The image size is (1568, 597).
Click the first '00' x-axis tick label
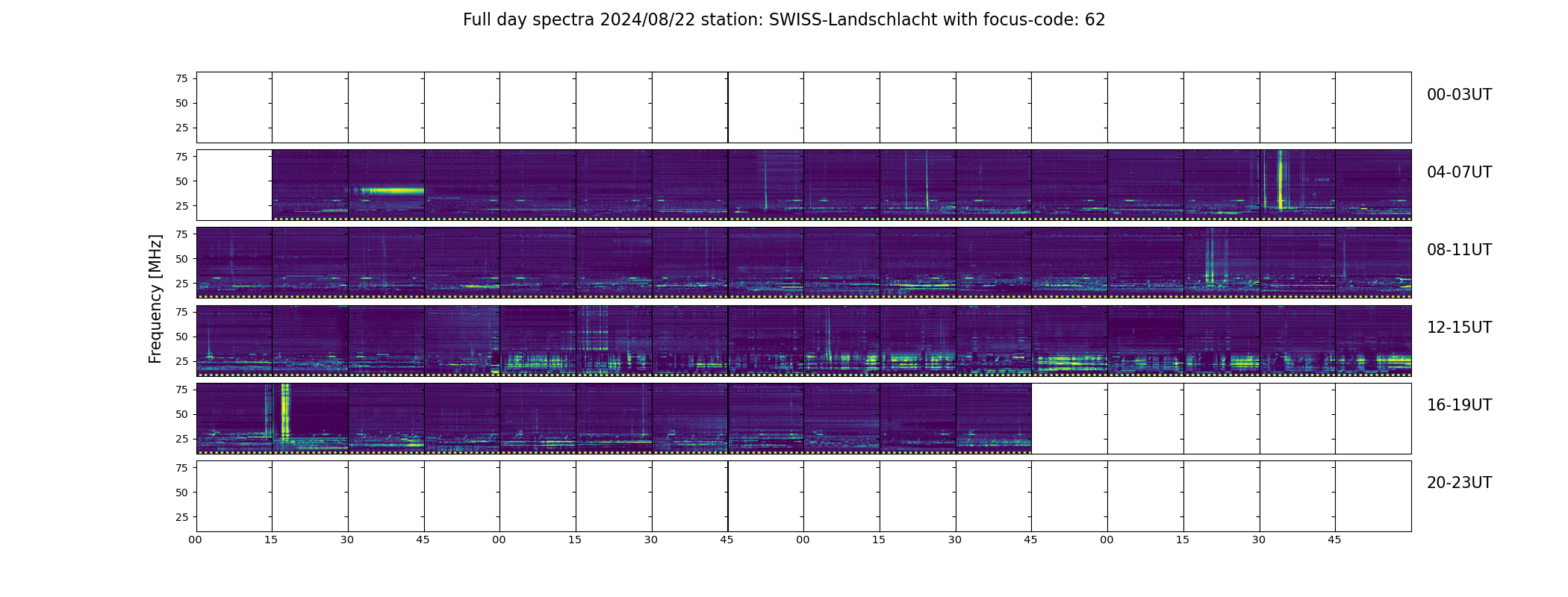click(195, 540)
